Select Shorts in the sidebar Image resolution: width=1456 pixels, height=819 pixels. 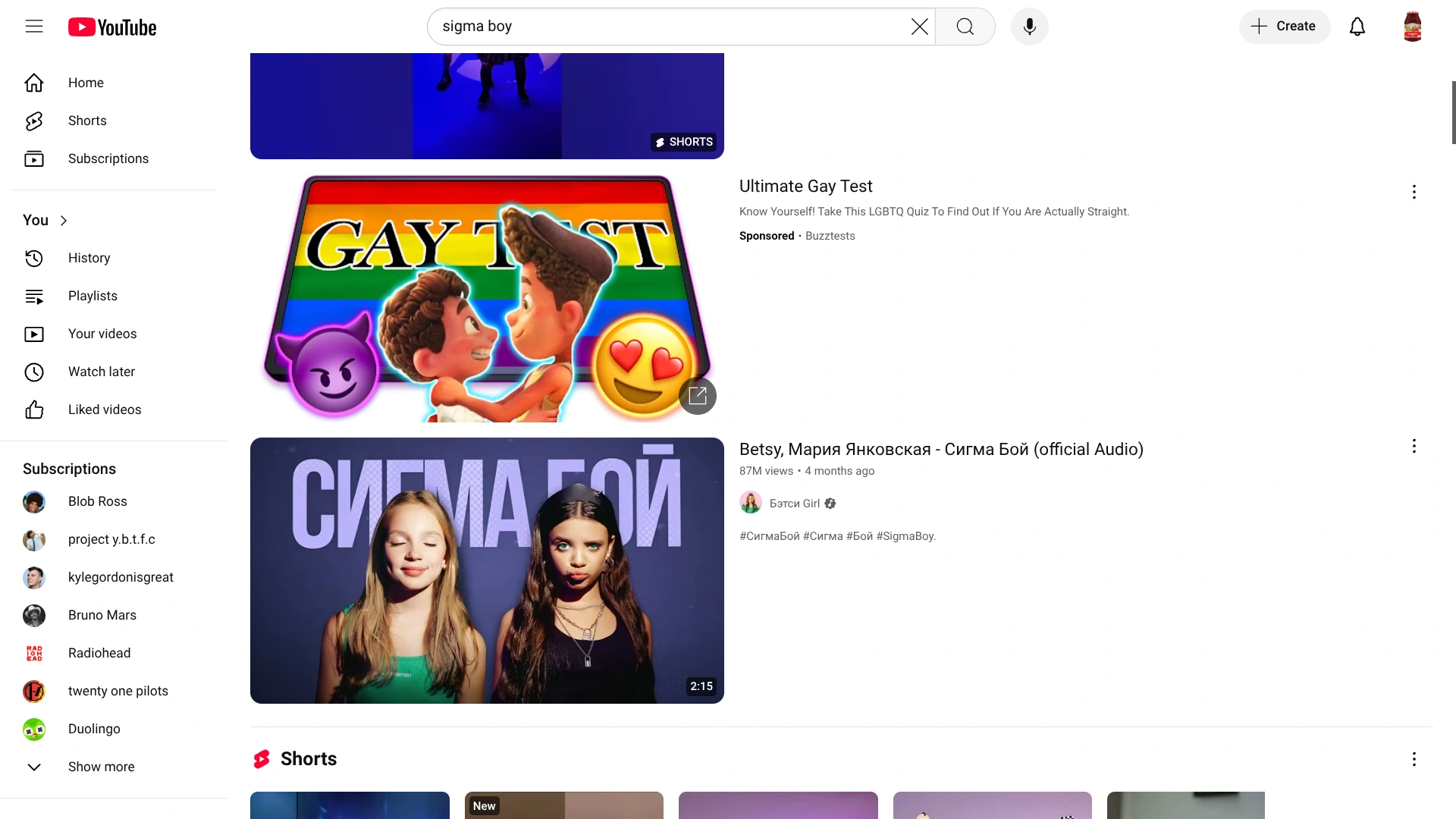(x=86, y=121)
